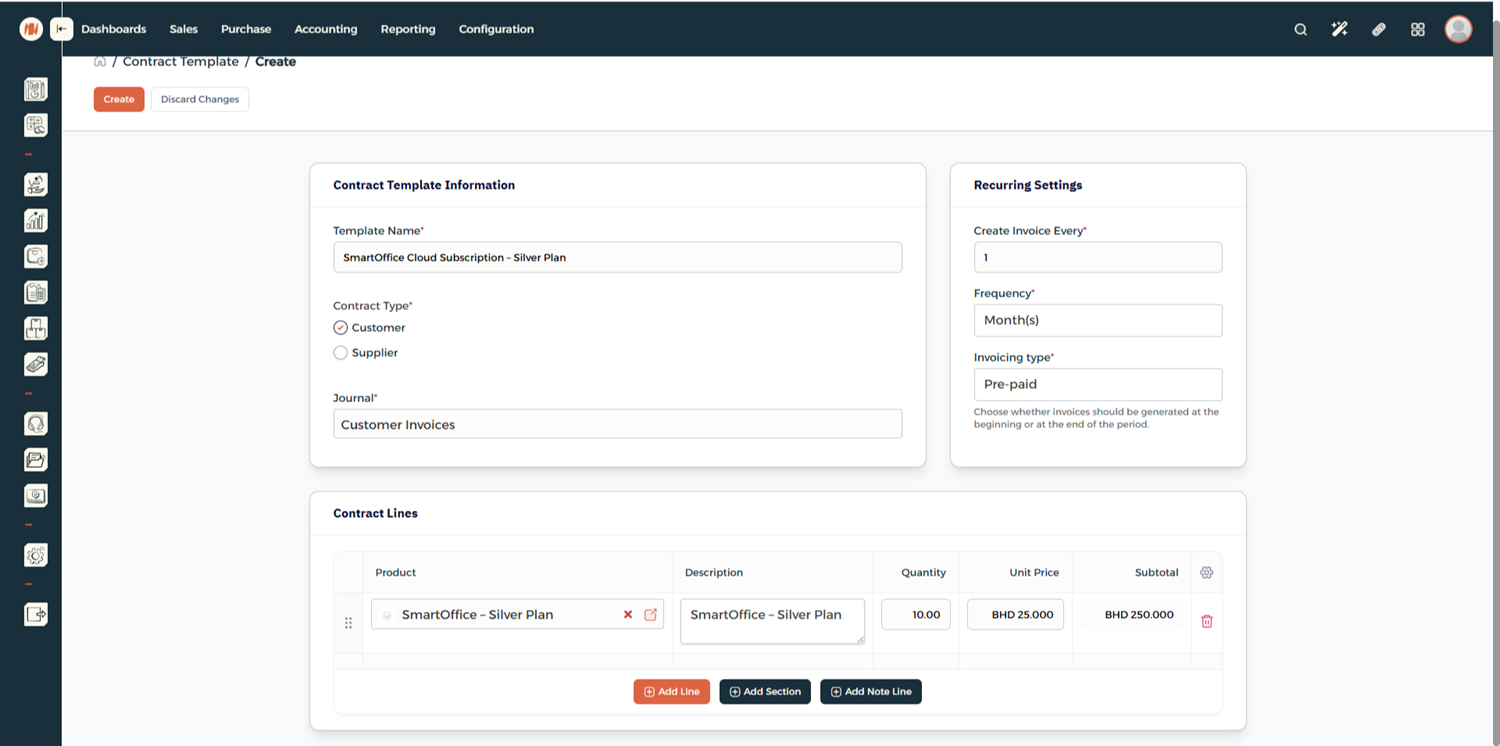Delete the SmartOffice contract line with trash icon

(x=1206, y=621)
